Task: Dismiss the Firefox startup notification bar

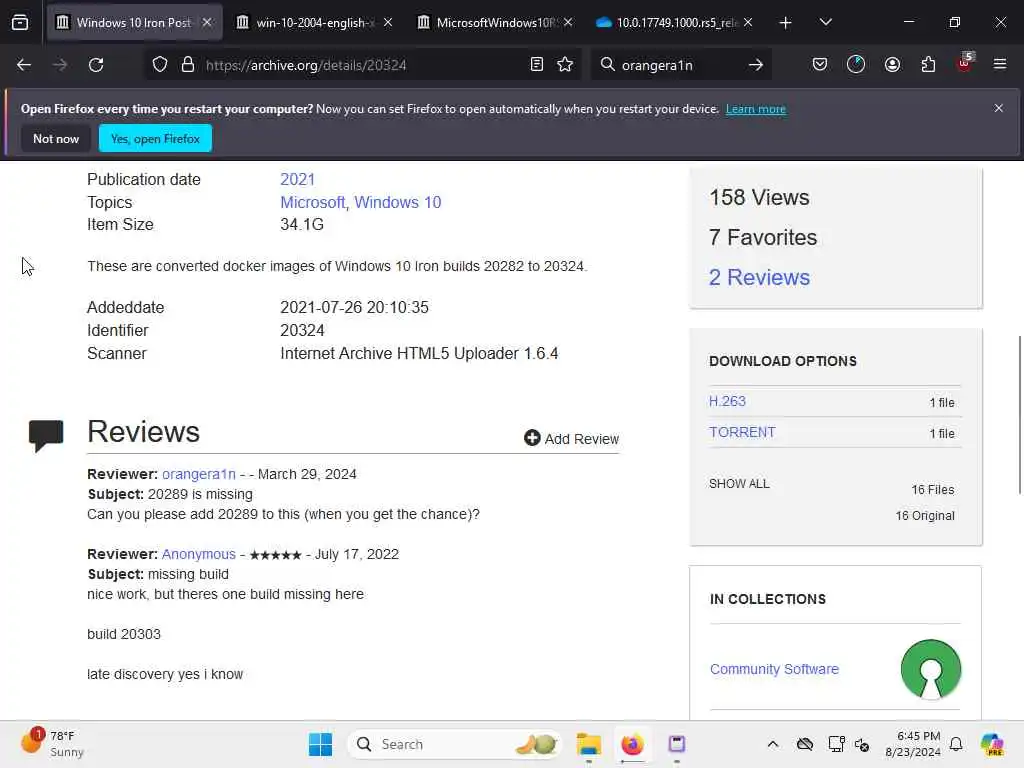Action: 999,108
